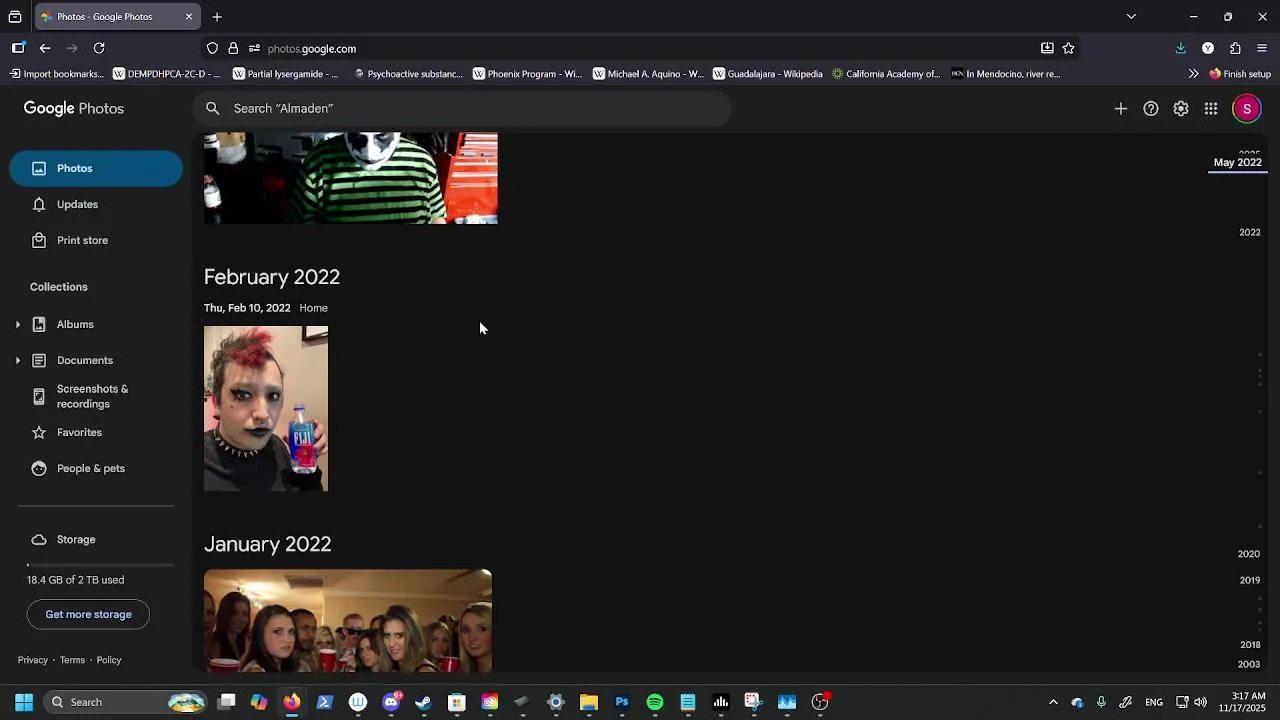Open the Terms link
This screenshot has width=1280, height=720.
tap(72, 660)
